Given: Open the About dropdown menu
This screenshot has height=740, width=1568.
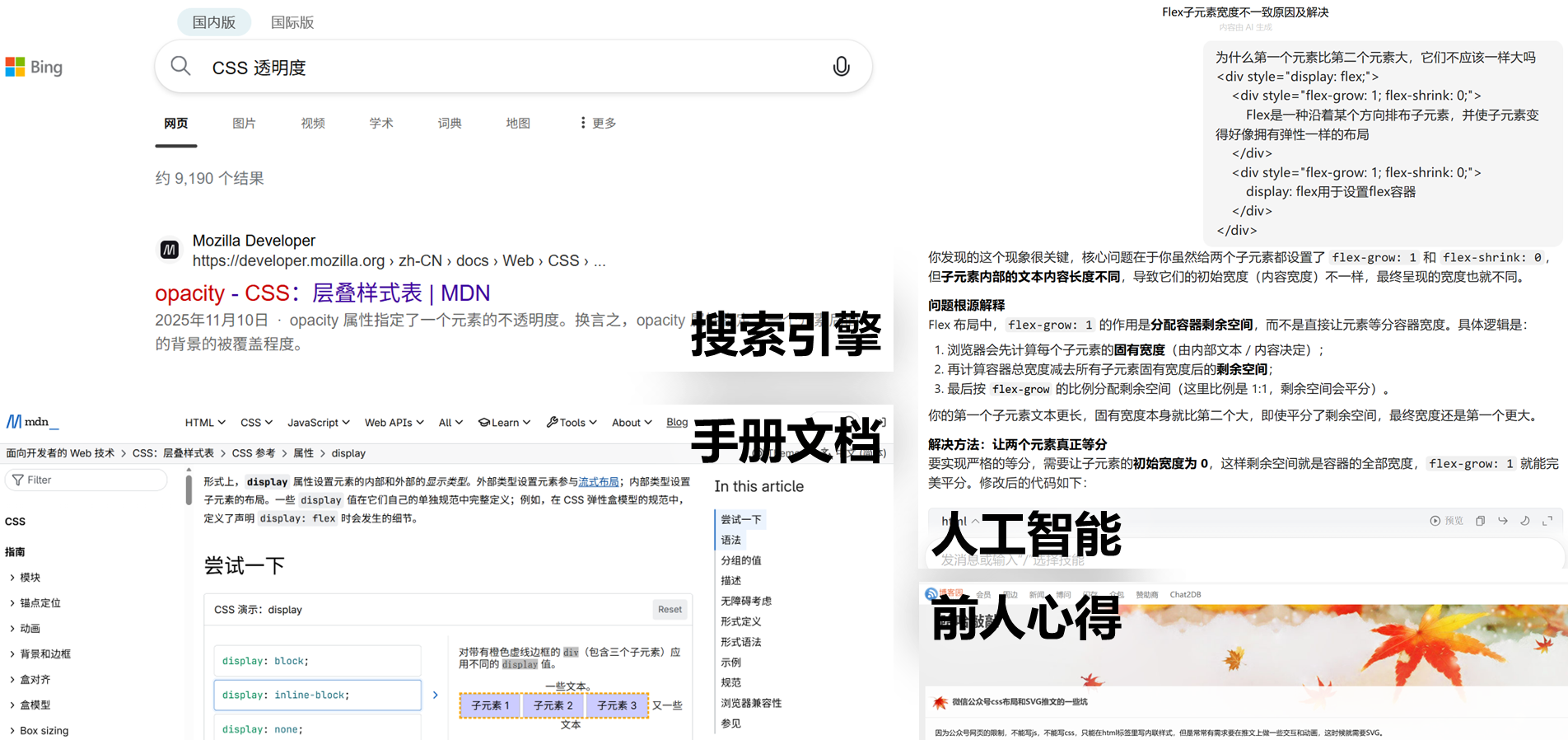Looking at the screenshot, I should coord(632,422).
